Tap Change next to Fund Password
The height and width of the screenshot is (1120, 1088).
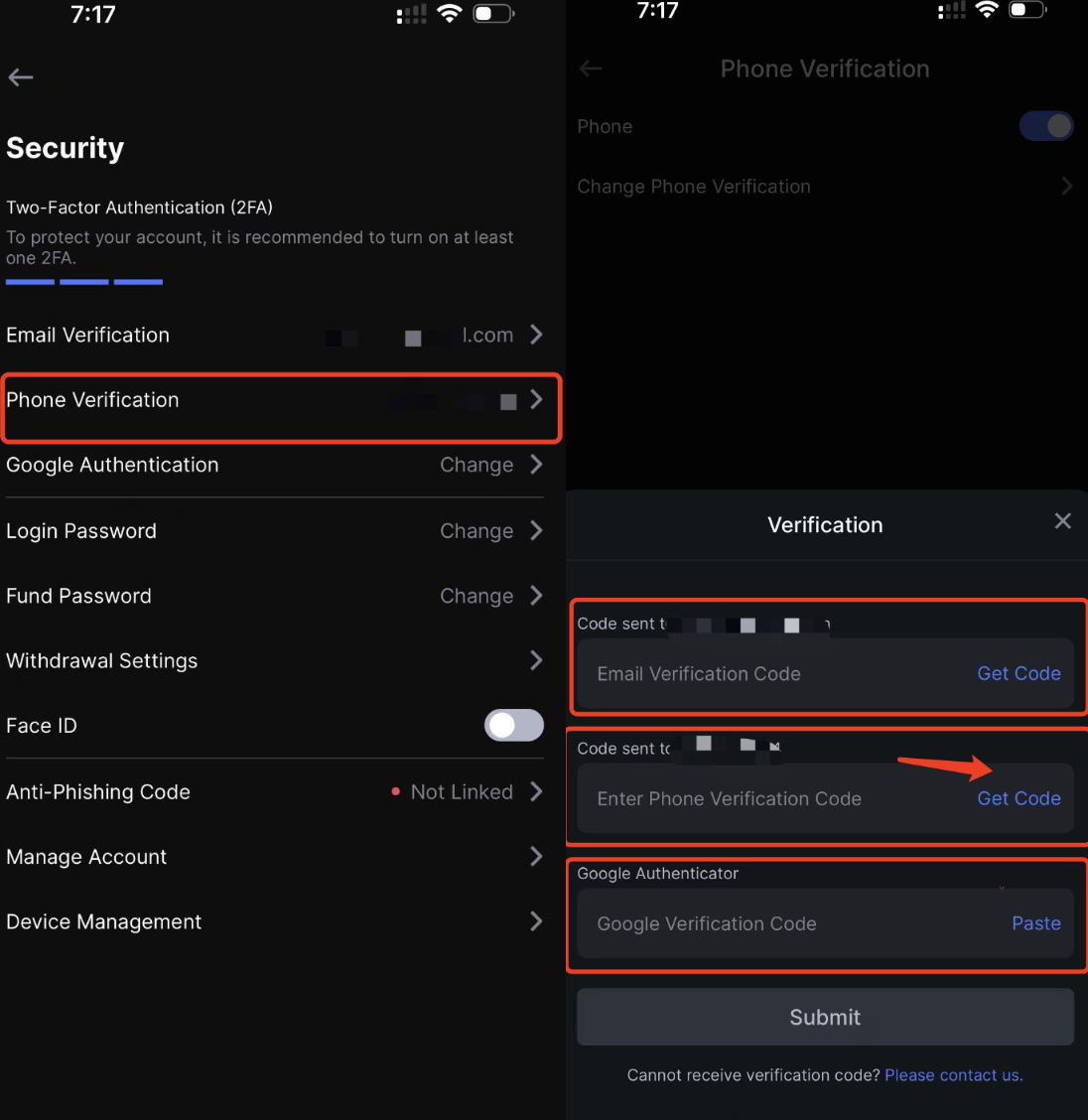click(x=477, y=596)
